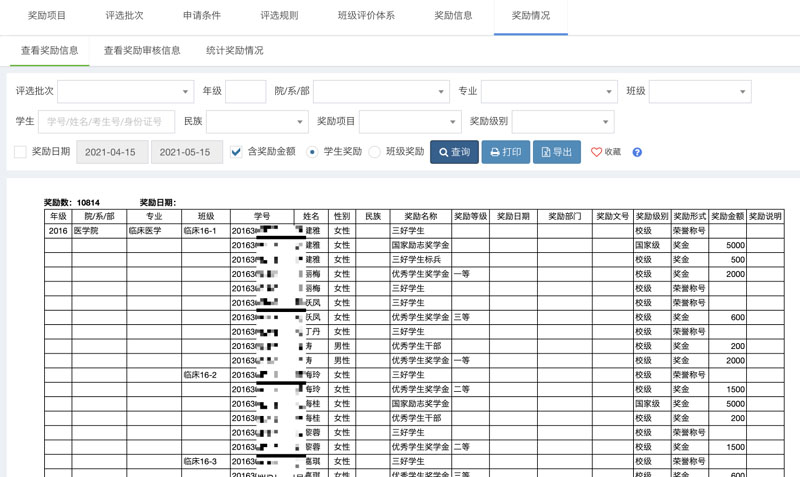Viewport: 800px width, 477px height.
Task: Open the 专业 dropdown list
Action: coord(549,91)
